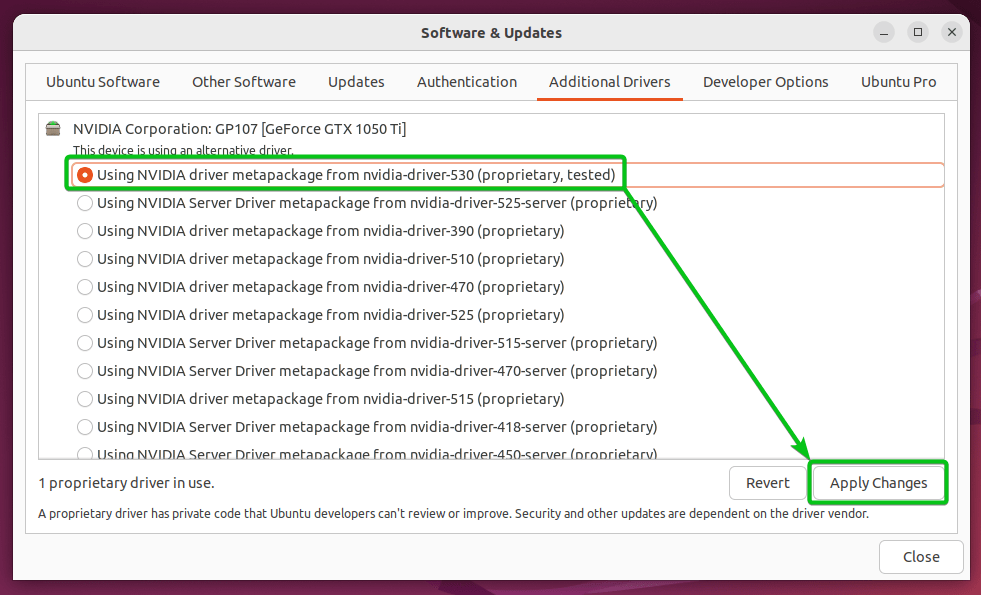981x595 pixels.
Task: Select the nvidia-driver-530 tested radio option
Action: point(84,175)
